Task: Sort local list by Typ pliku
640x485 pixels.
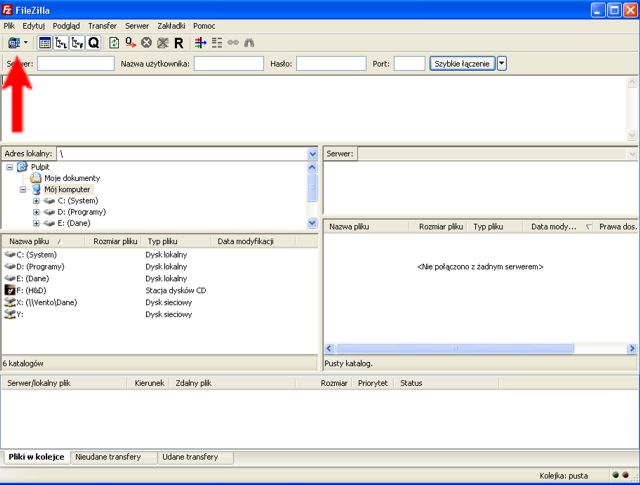Action: coord(176,241)
